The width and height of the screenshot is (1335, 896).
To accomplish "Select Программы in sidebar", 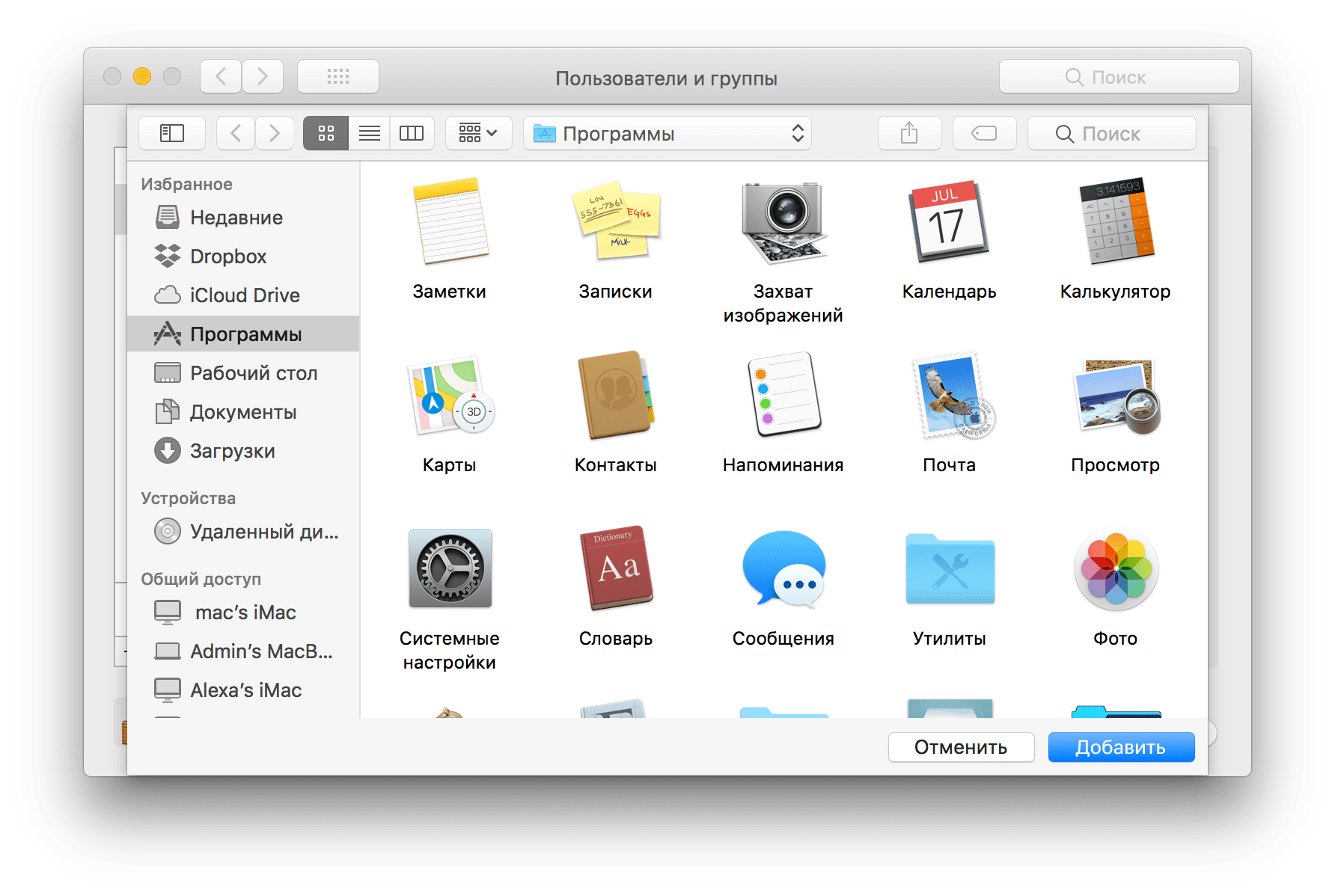I will pyautogui.click(x=243, y=334).
